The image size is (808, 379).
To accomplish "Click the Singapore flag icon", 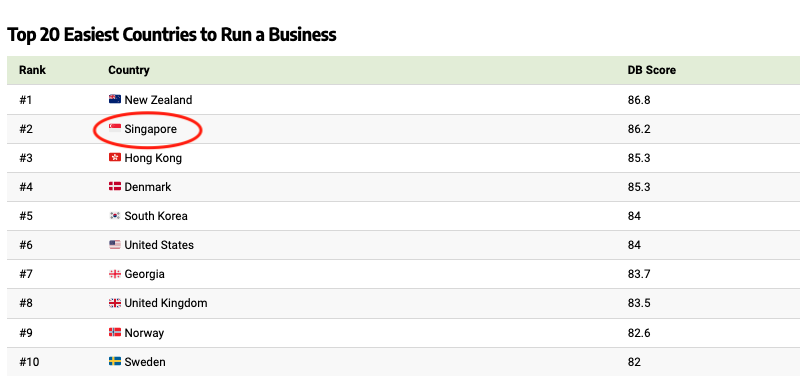I will [x=115, y=128].
